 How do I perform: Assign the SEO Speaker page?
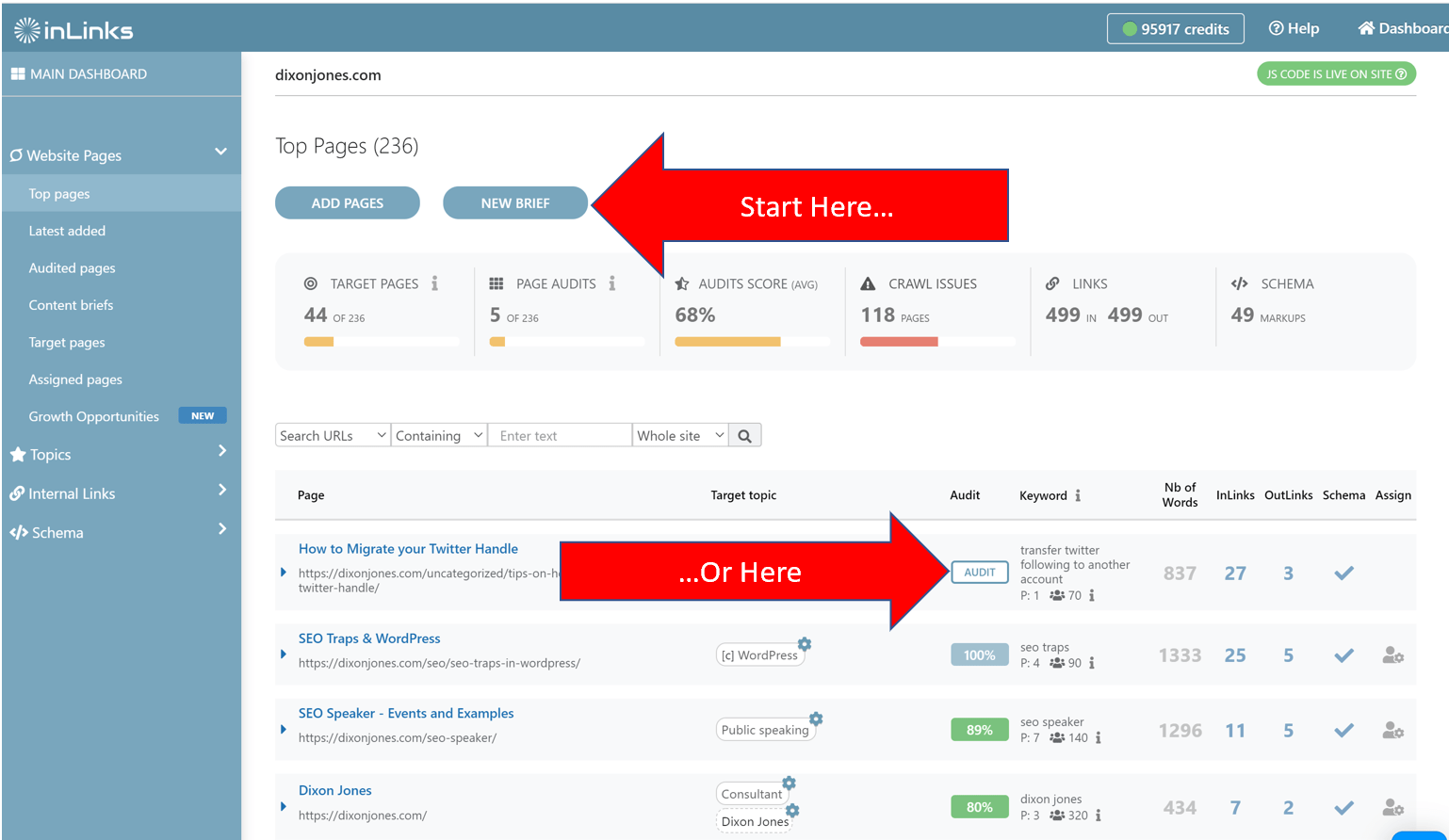point(1392,730)
